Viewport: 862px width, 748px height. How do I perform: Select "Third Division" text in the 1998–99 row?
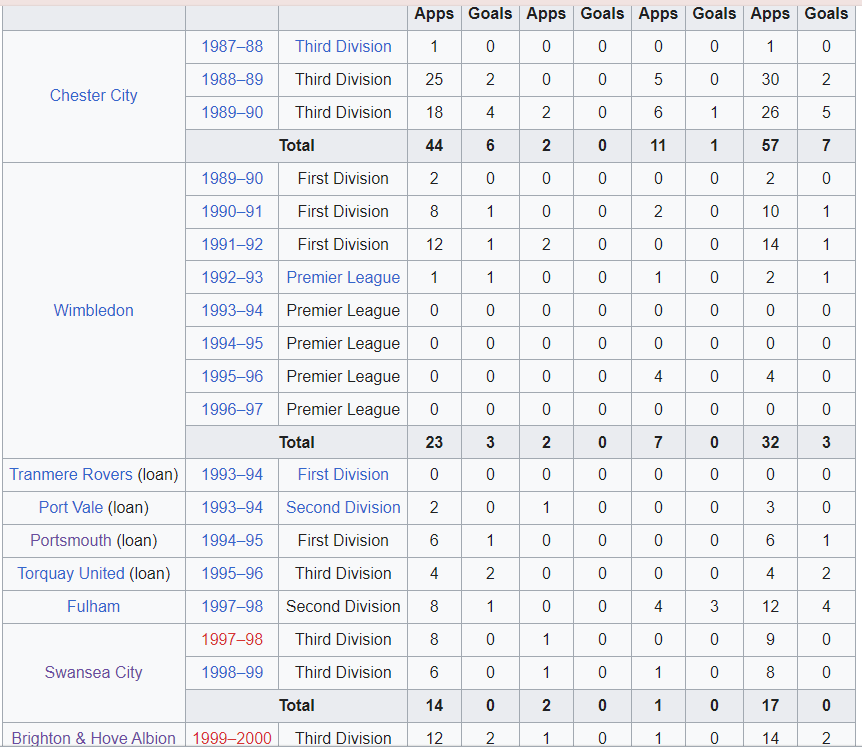tap(343, 672)
